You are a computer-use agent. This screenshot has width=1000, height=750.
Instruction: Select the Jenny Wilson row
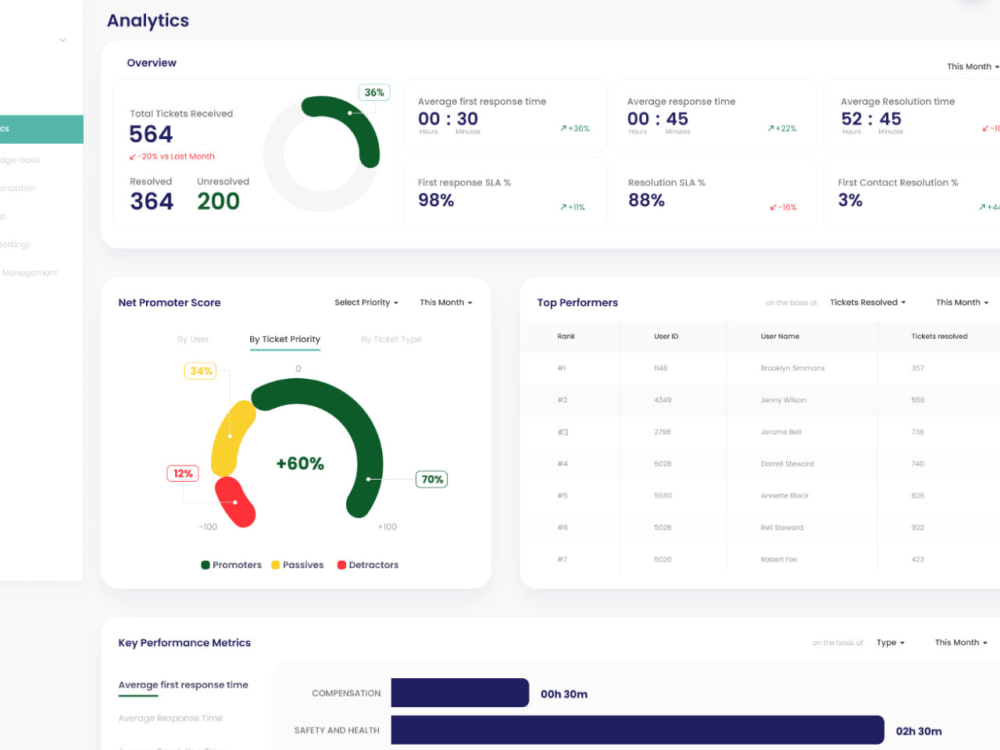(x=760, y=400)
